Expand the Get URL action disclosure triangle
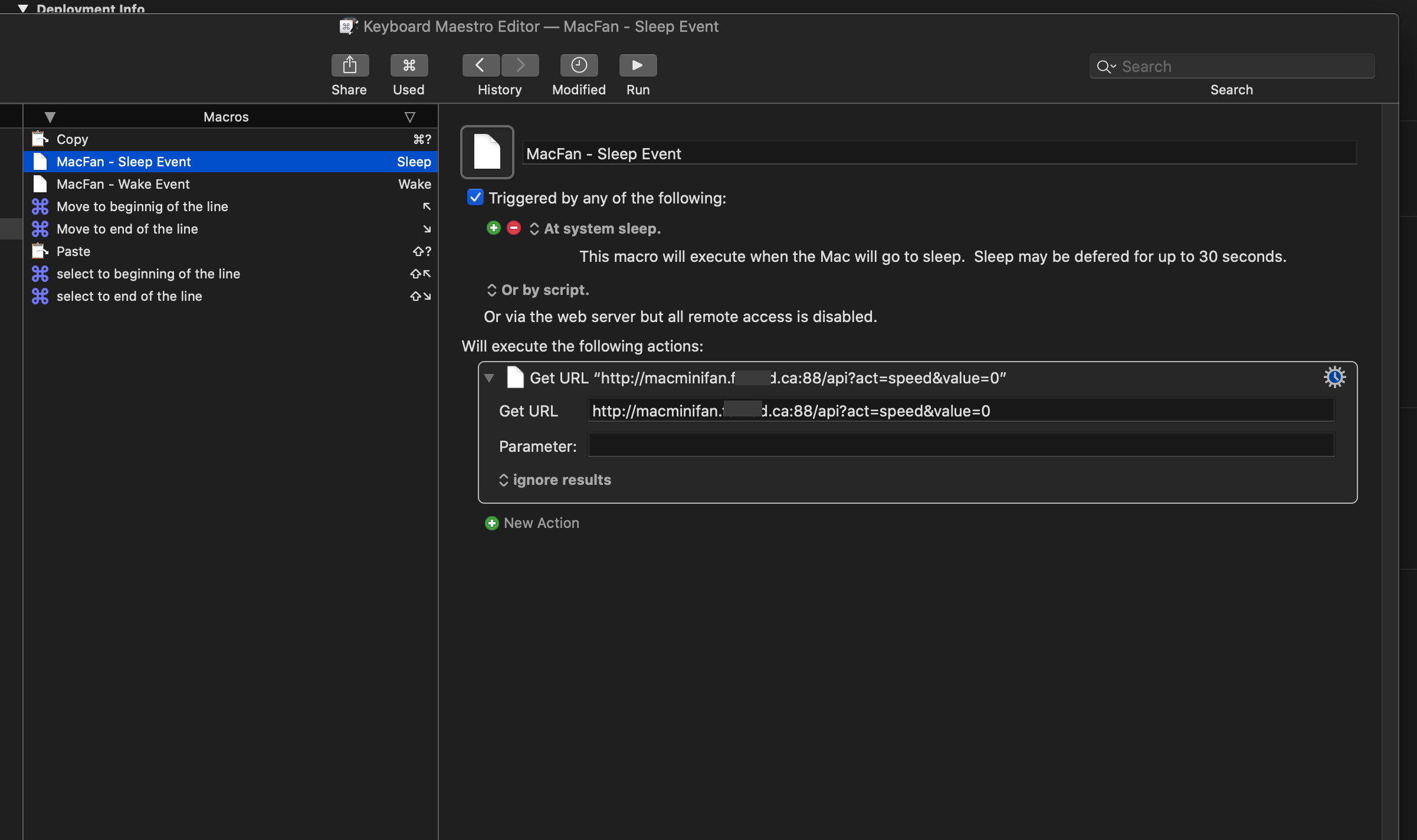 pos(489,377)
